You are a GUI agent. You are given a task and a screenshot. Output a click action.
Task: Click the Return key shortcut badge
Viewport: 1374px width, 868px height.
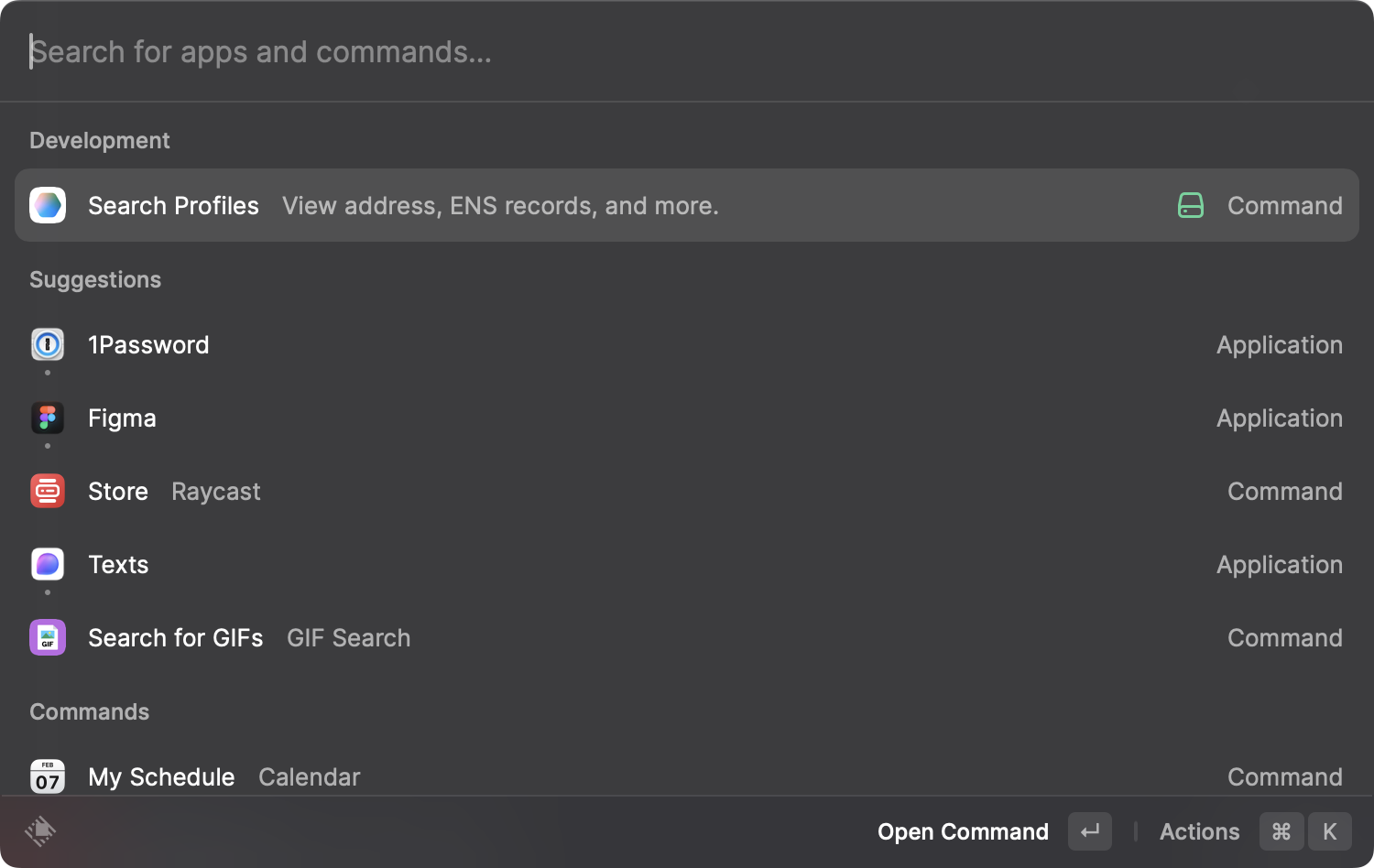click(x=1090, y=831)
